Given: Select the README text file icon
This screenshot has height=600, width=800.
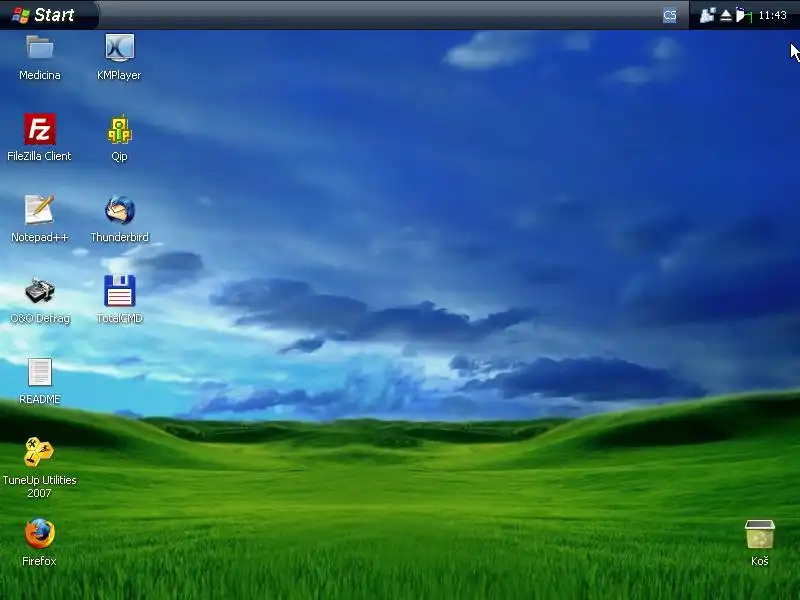Looking at the screenshot, I should (40, 372).
